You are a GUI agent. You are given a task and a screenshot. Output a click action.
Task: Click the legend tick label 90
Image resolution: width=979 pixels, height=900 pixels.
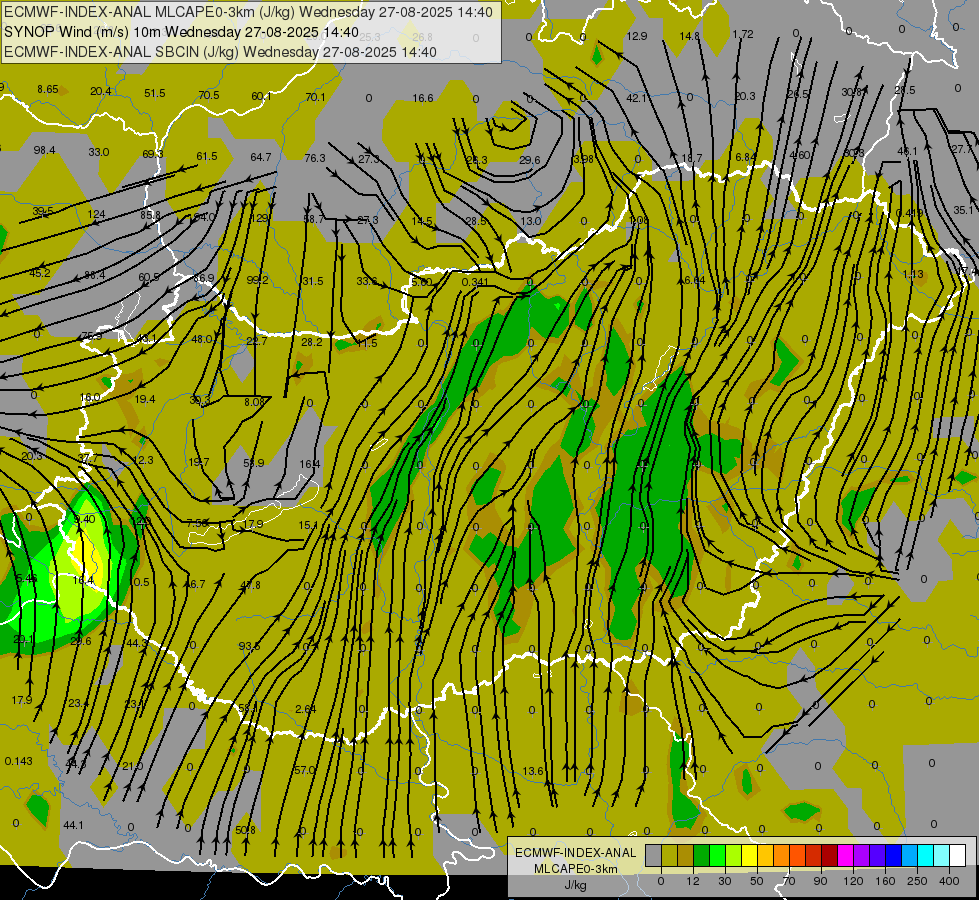point(820,881)
